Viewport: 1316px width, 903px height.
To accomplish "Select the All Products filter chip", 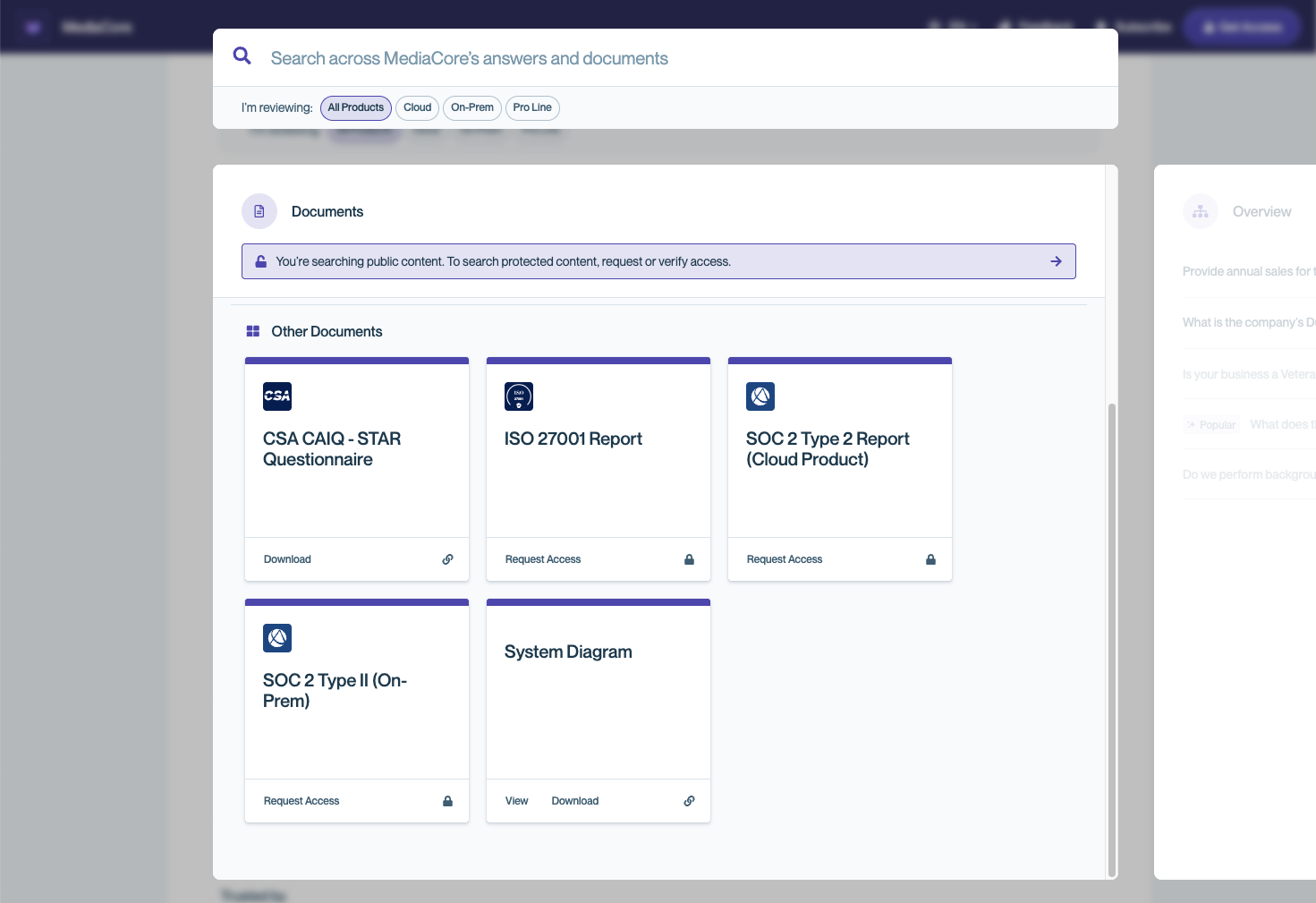I will coord(355,107).
